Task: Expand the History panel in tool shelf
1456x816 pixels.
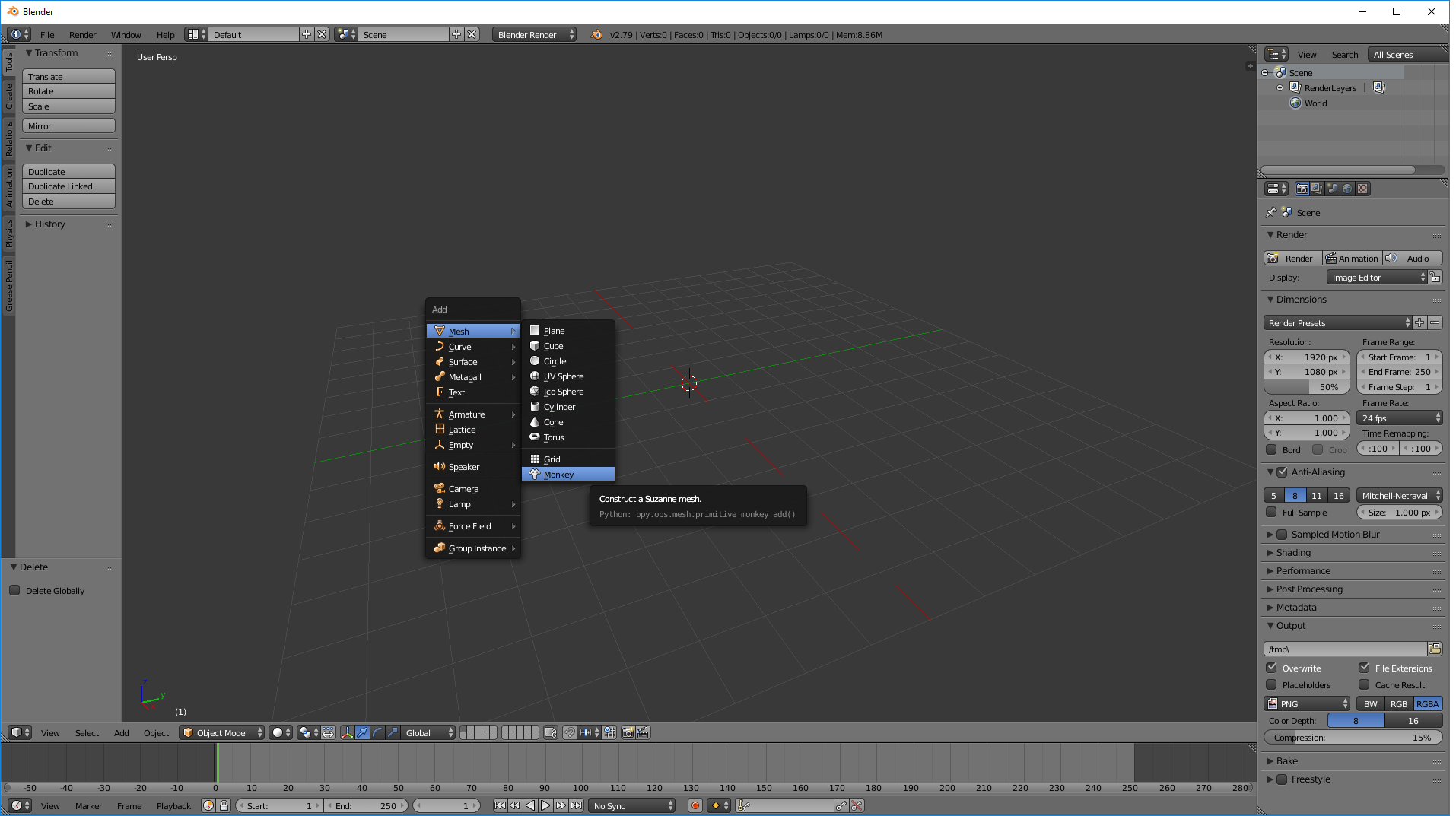Action: point(49,224)
